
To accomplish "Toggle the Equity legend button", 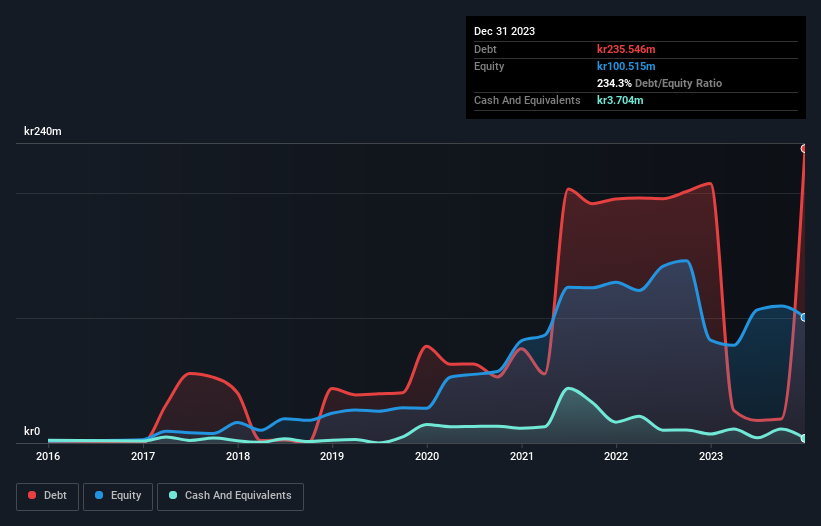I will coord(118,496).
